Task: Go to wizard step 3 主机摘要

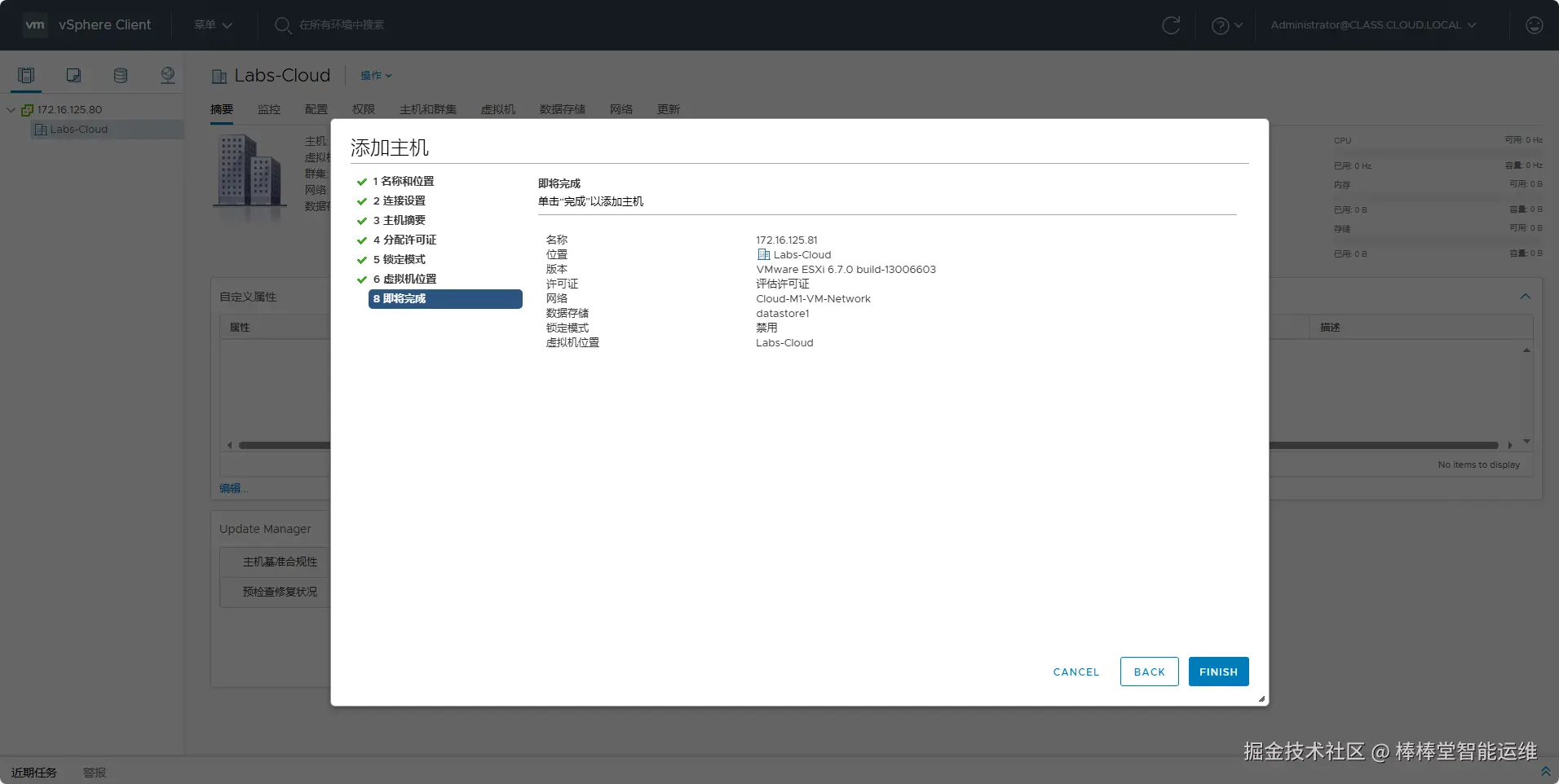Action: point(400,220)
